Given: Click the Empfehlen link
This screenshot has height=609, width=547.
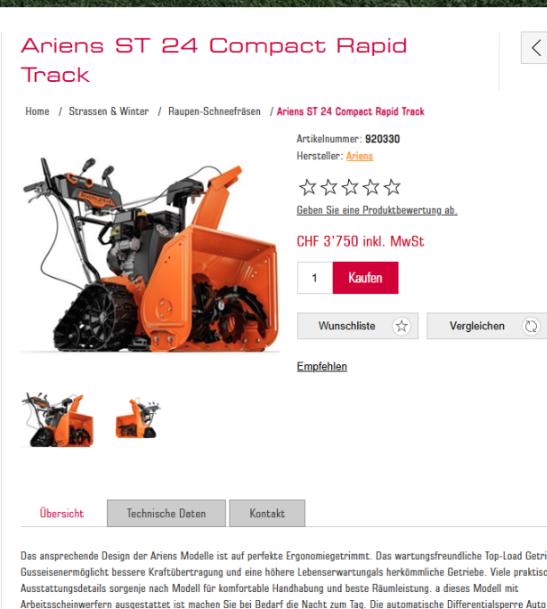Looking at the screenshot, I should coord(322,367).
